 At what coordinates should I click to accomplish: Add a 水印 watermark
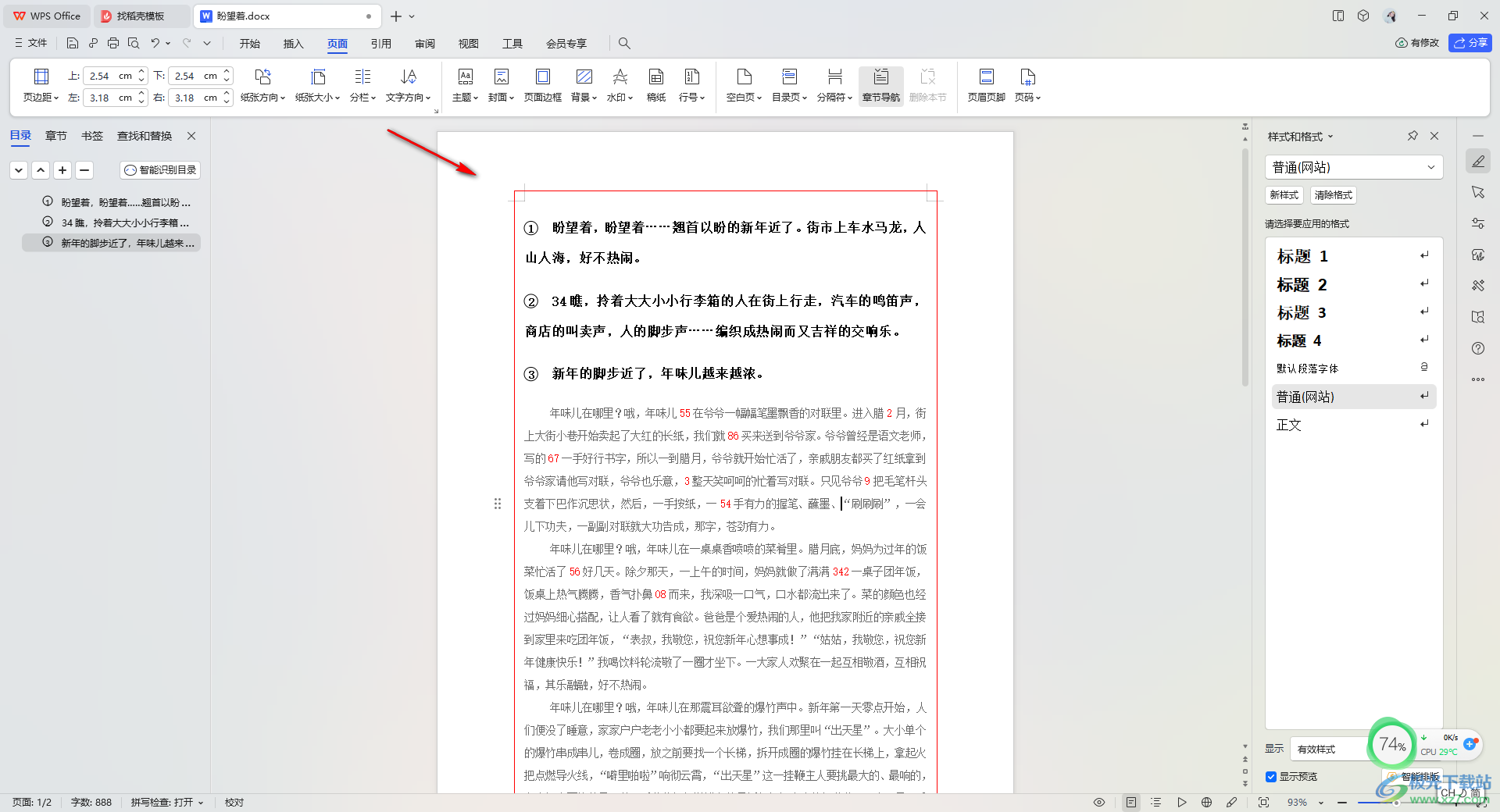(x=620, y=86)
